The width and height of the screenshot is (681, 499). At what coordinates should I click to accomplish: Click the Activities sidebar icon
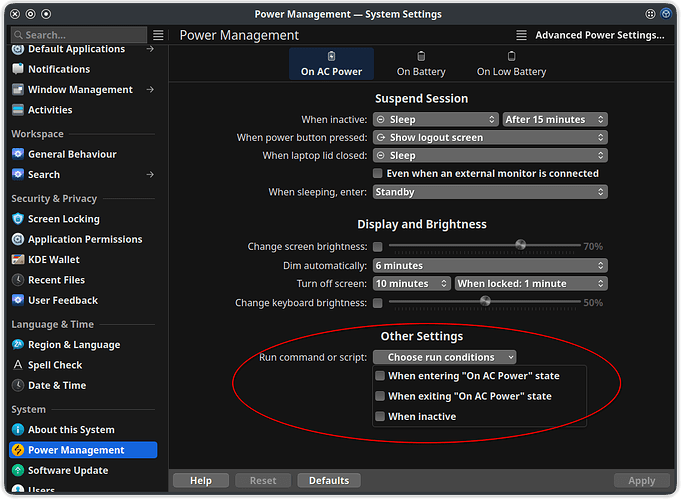(18, 110)
